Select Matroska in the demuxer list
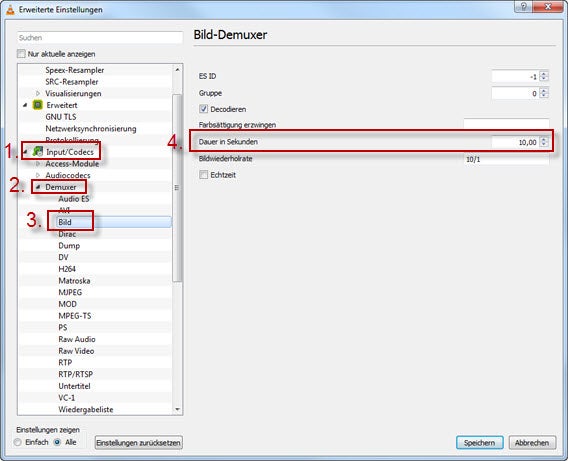Screen dimensions: 568x461 74,281
